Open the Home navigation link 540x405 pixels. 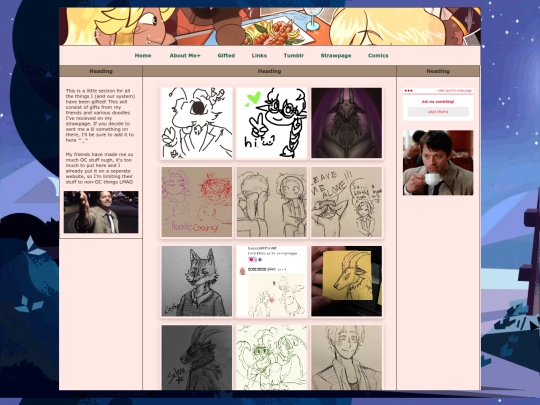click(x=143, y=55)
